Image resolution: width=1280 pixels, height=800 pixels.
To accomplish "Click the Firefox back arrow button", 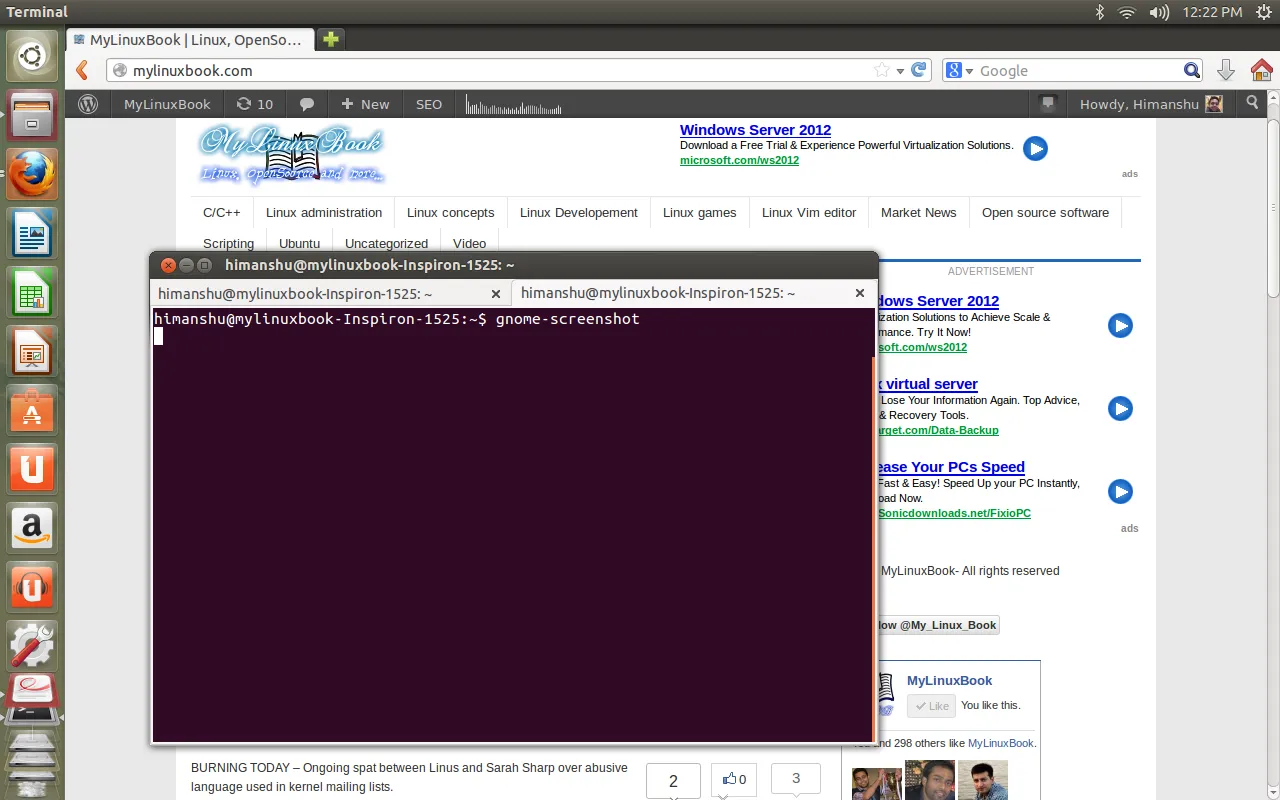I will tap(83, 70).
